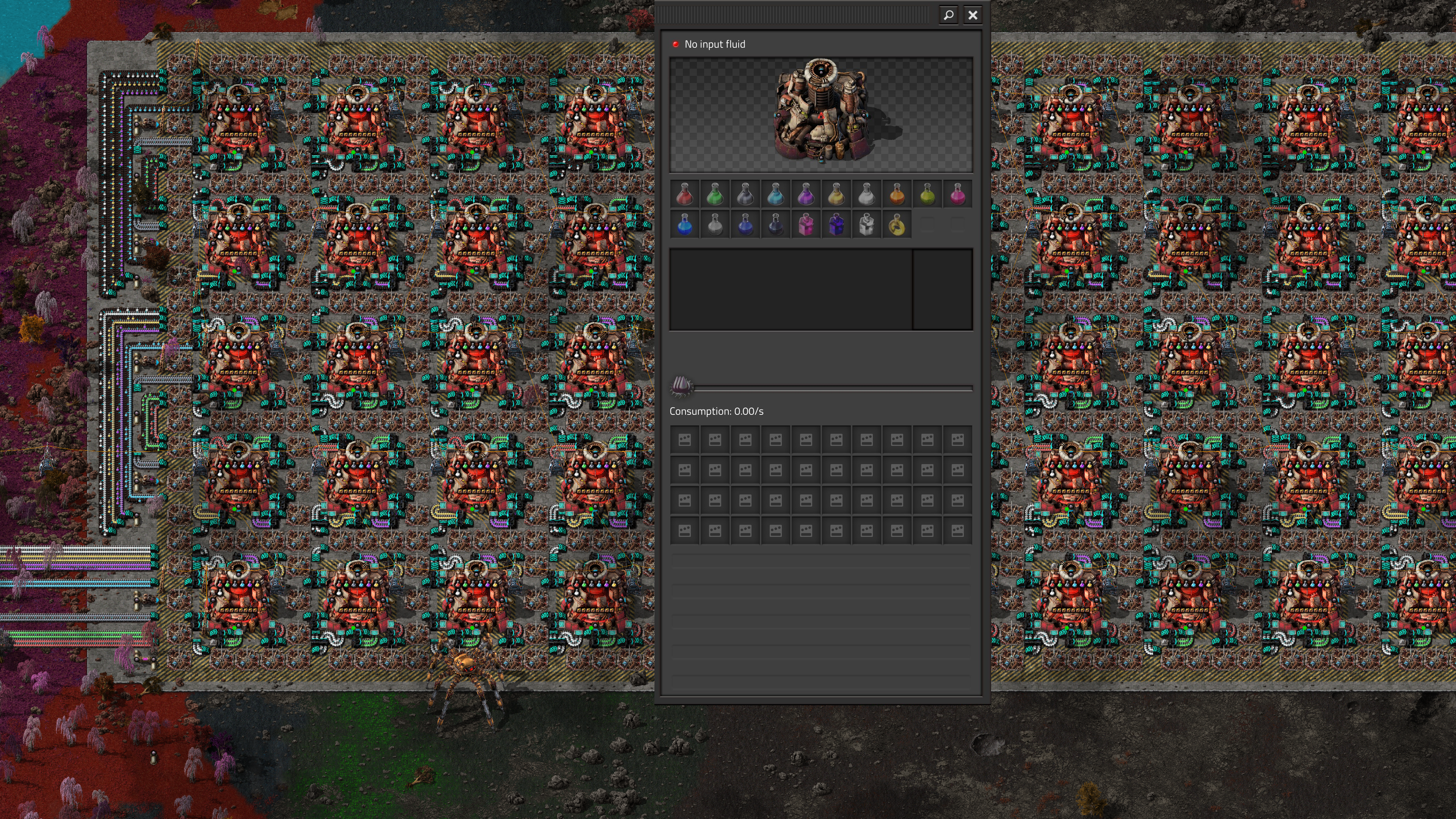Select the violet hexagonal bottle slot
The width and height of the screenshot is (1456, 819).
click(836, 225)
